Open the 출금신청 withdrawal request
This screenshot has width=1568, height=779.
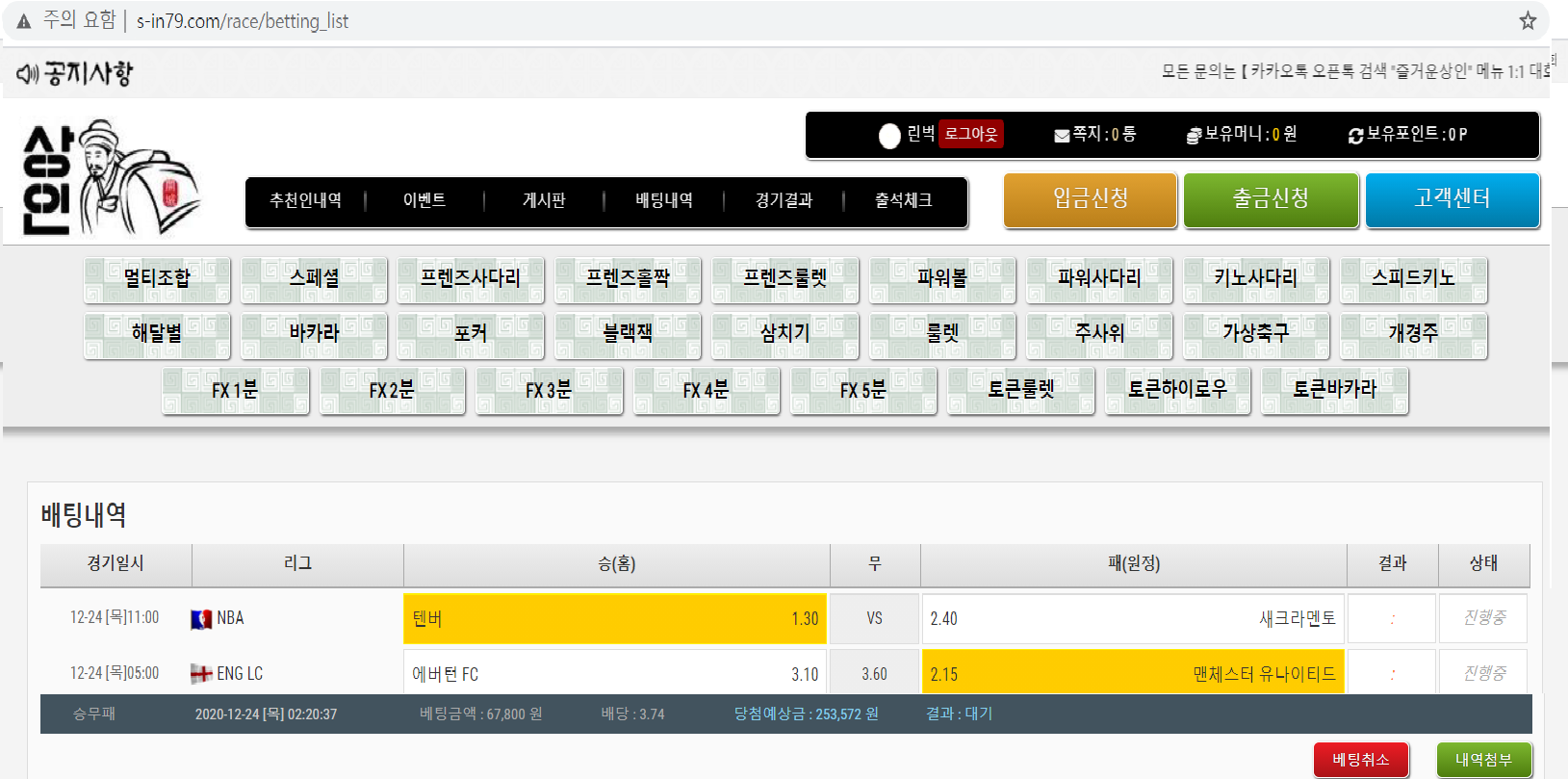click(1271, 199)
